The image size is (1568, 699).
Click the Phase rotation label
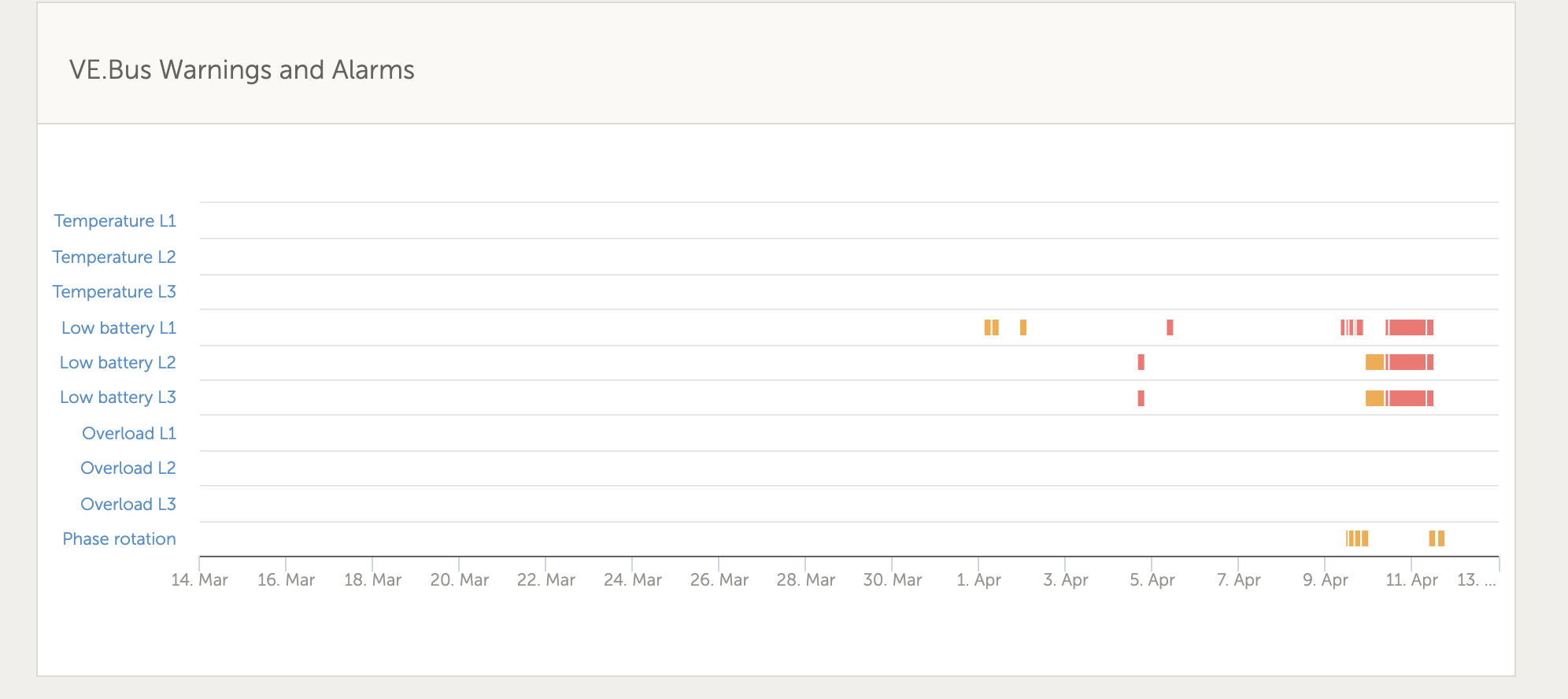click(x=120, y=539)
